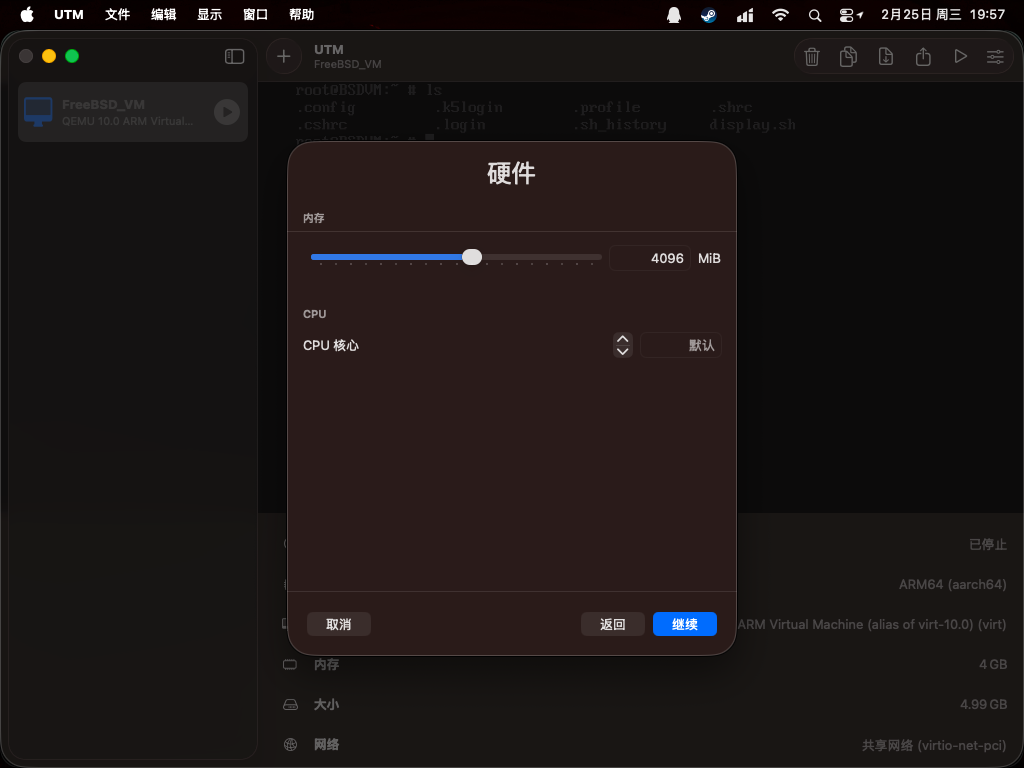The width and height of the screenshot is (1024, 768).
Task: Click the ARM64 (aarch64) architecture value
Action: click(953, 584)
